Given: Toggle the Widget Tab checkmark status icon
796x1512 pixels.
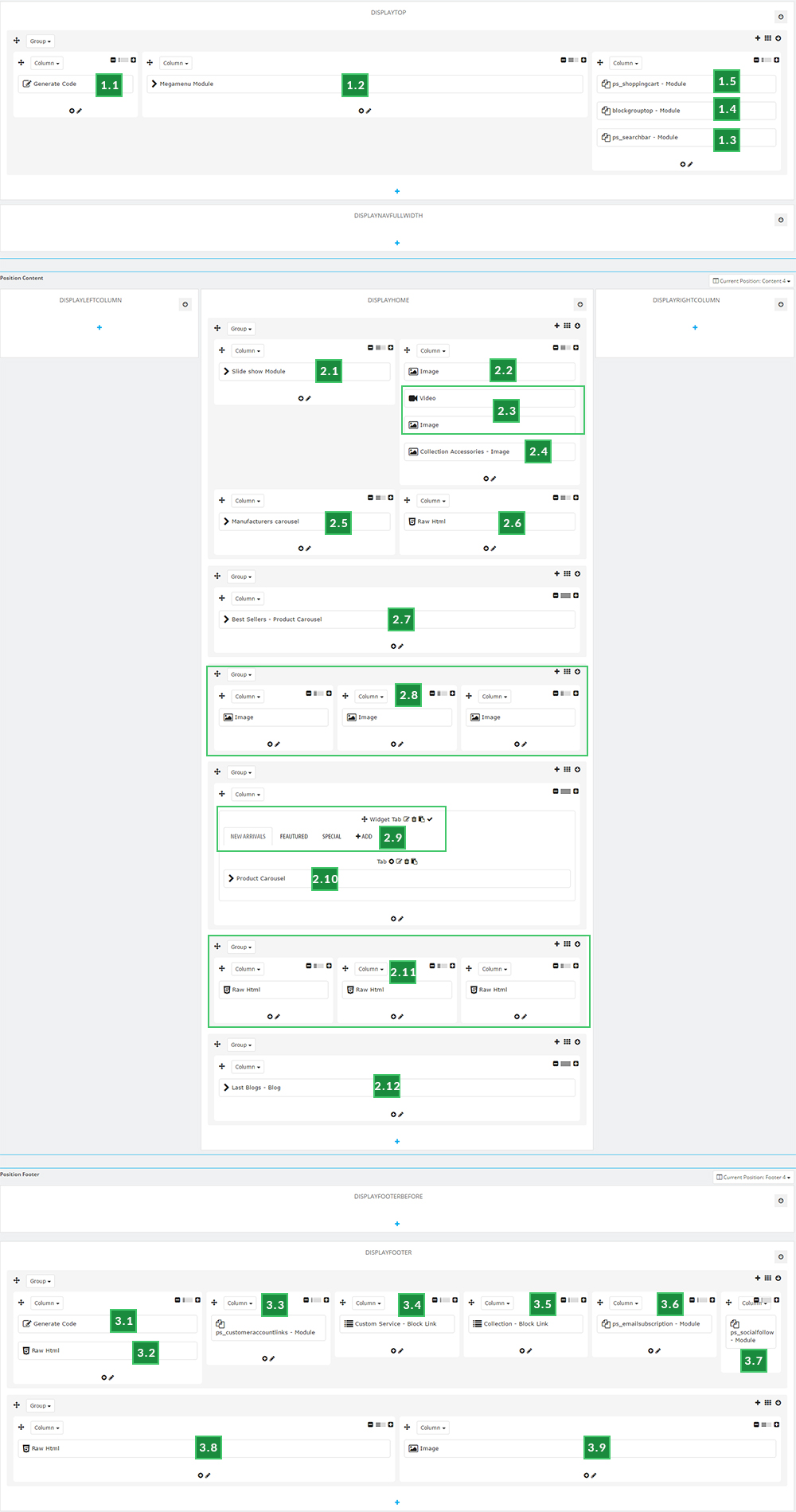Looking at the screenshot, I should pyautogui.click(x=430, y=819).
